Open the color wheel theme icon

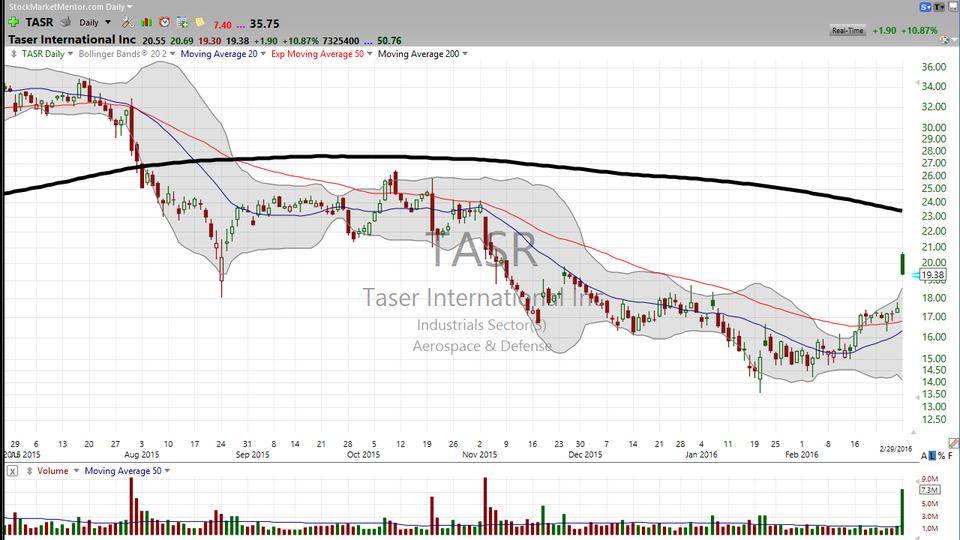pos(945,40)
